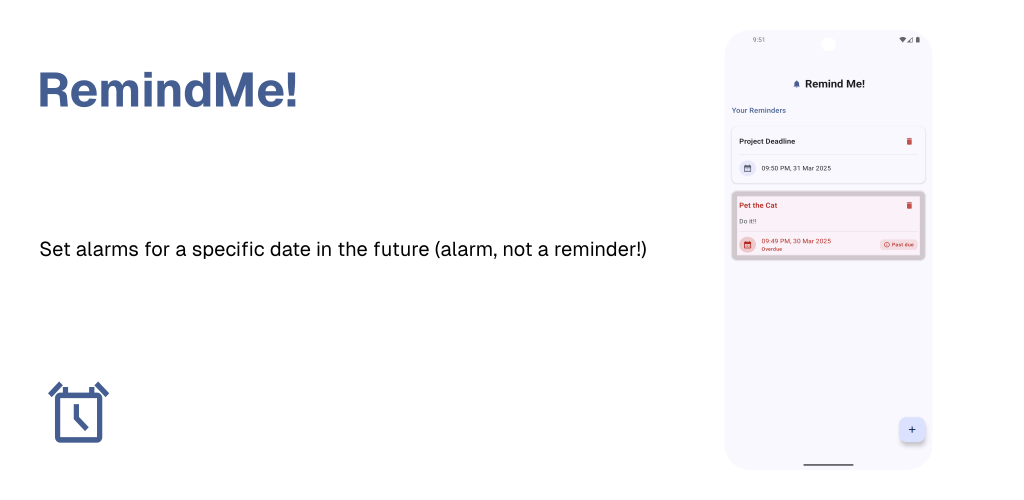Click the 09:49 PM, 30 Mar 2025 date
The image size is (1024, 500).
(796, 241)
